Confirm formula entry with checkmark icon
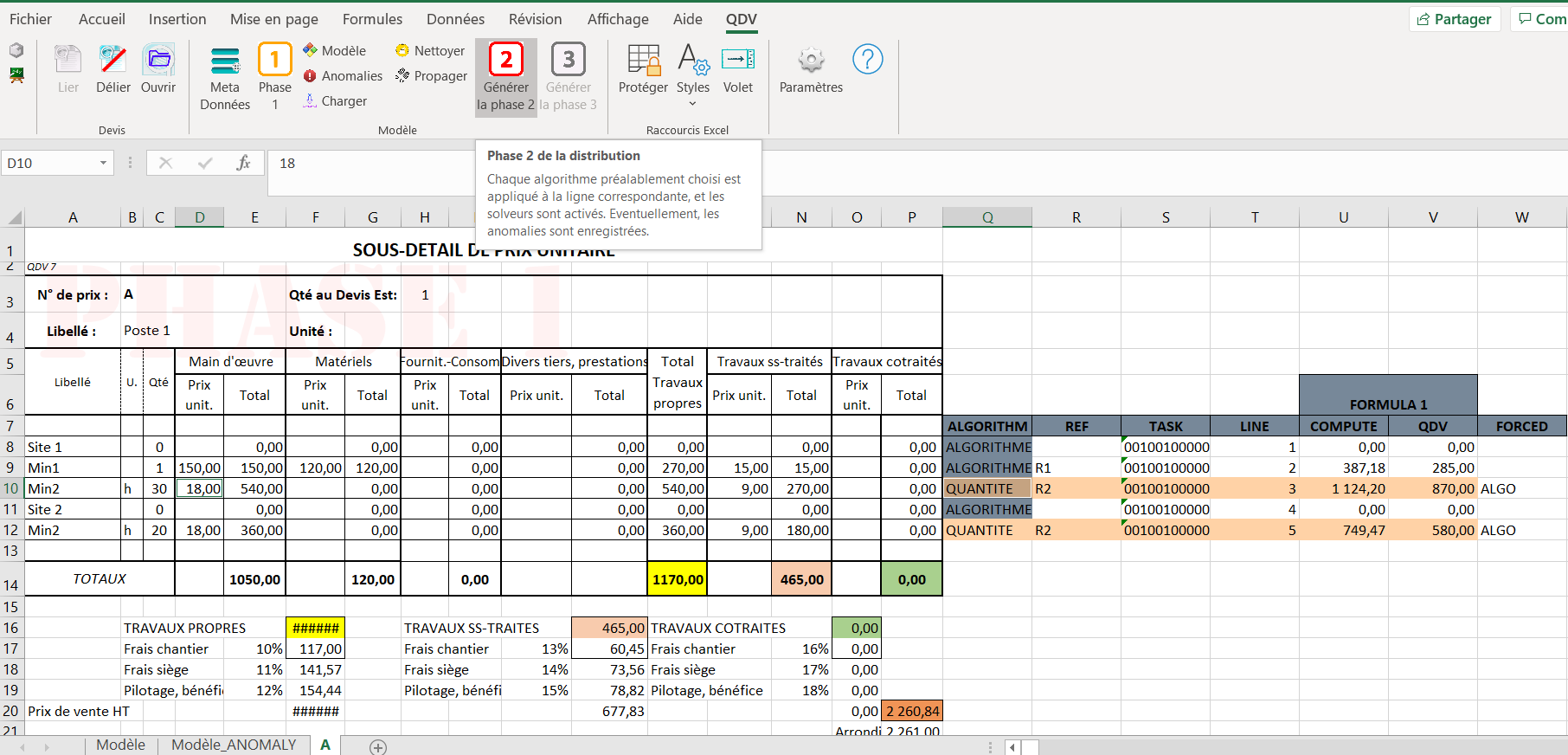 tap(205, 163)
